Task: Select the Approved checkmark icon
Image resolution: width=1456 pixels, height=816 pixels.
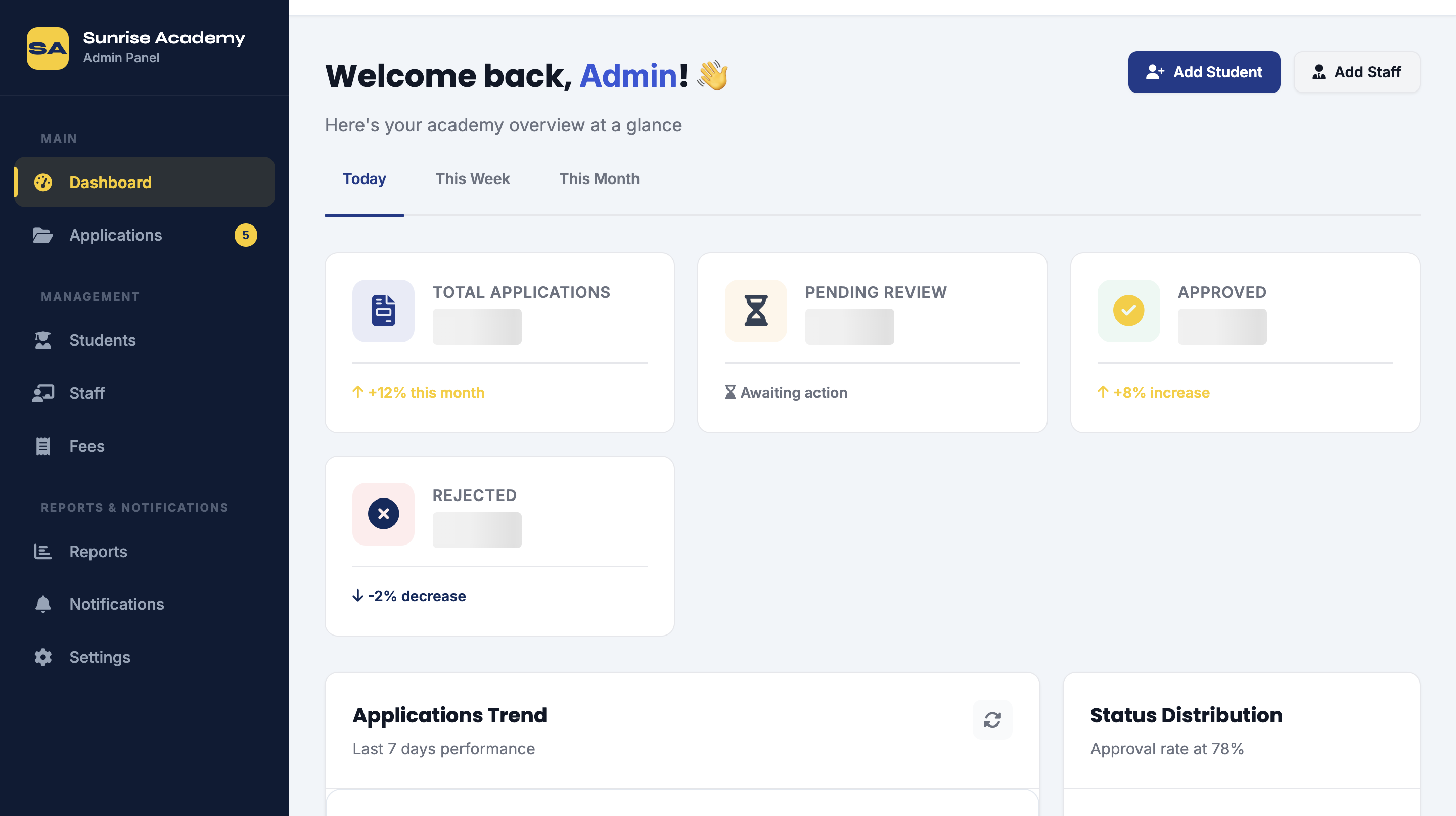Action: (x=1128, y=311)
